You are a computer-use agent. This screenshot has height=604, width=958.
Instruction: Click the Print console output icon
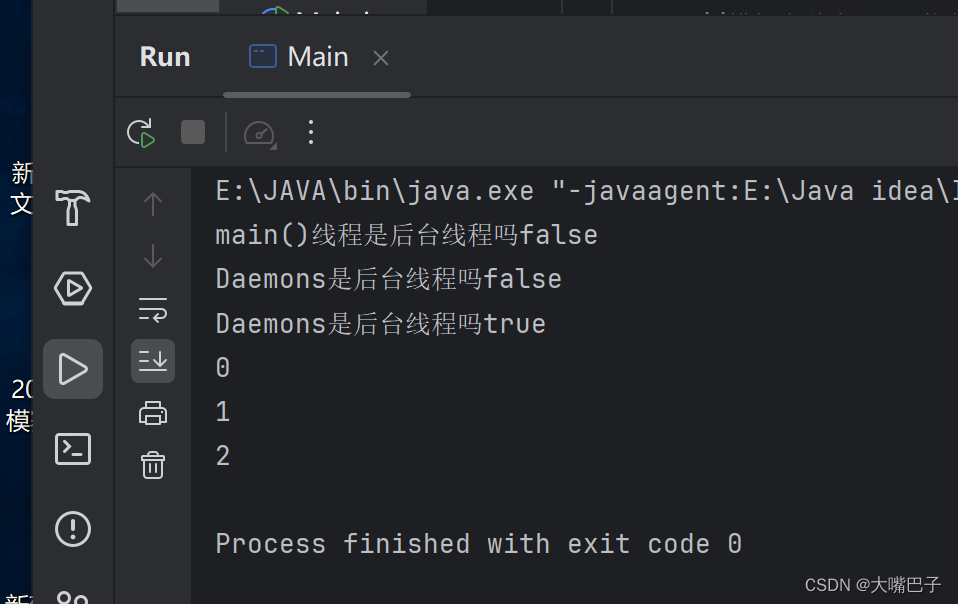pyautogui.click(x=153, y=413)
